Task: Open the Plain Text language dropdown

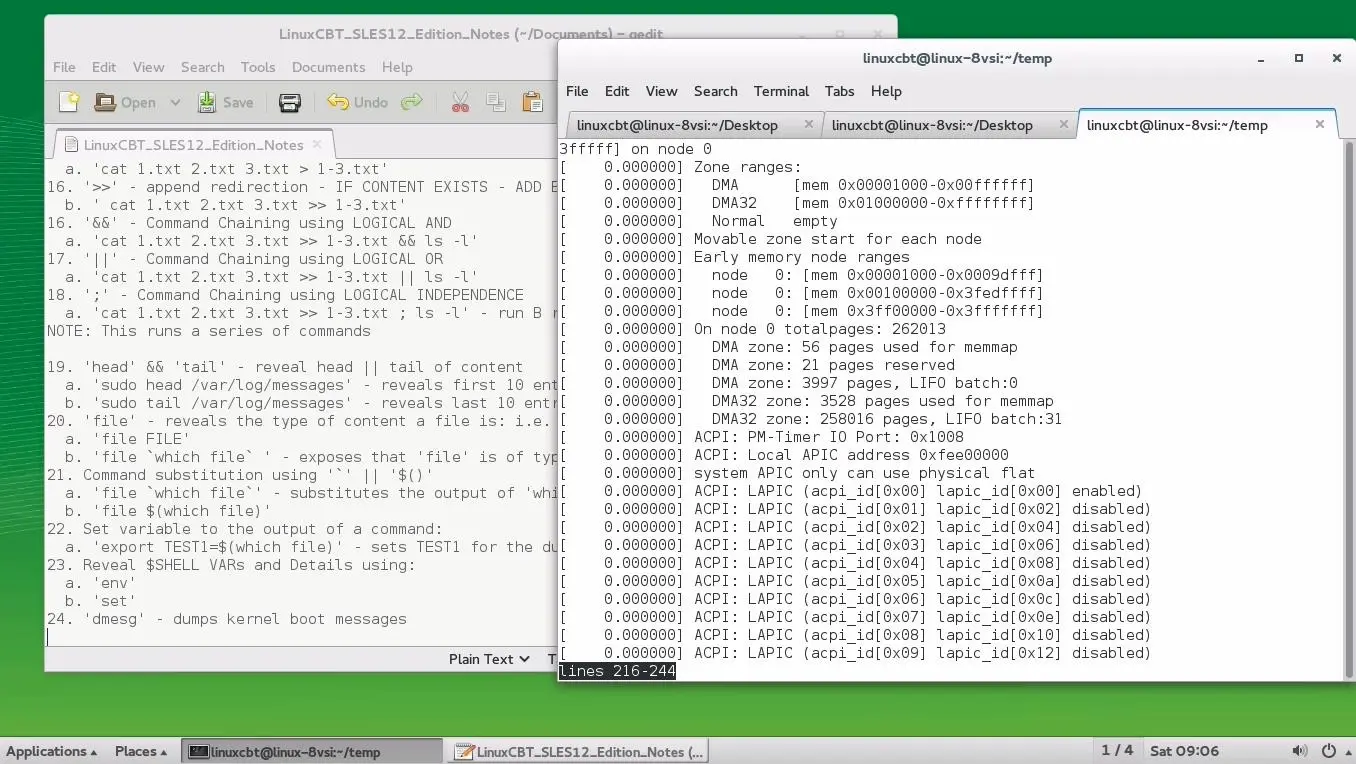Action: (489, 659)
